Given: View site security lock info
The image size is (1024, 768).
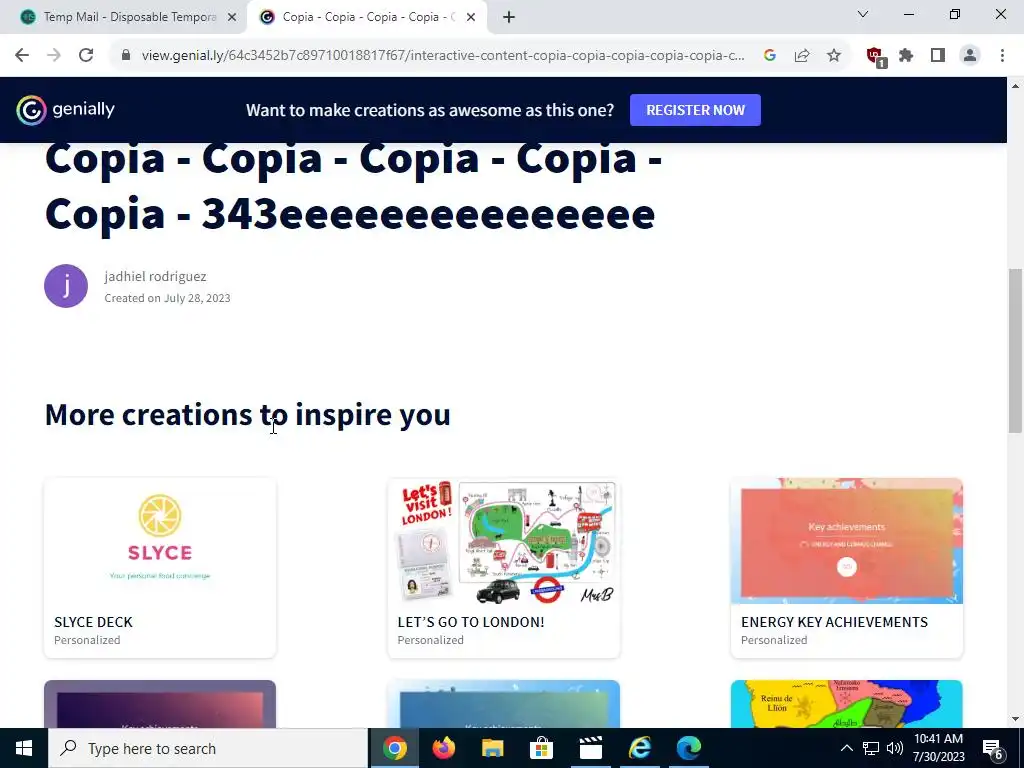Looking at the screenshot, I should click(x=126, y=56).
